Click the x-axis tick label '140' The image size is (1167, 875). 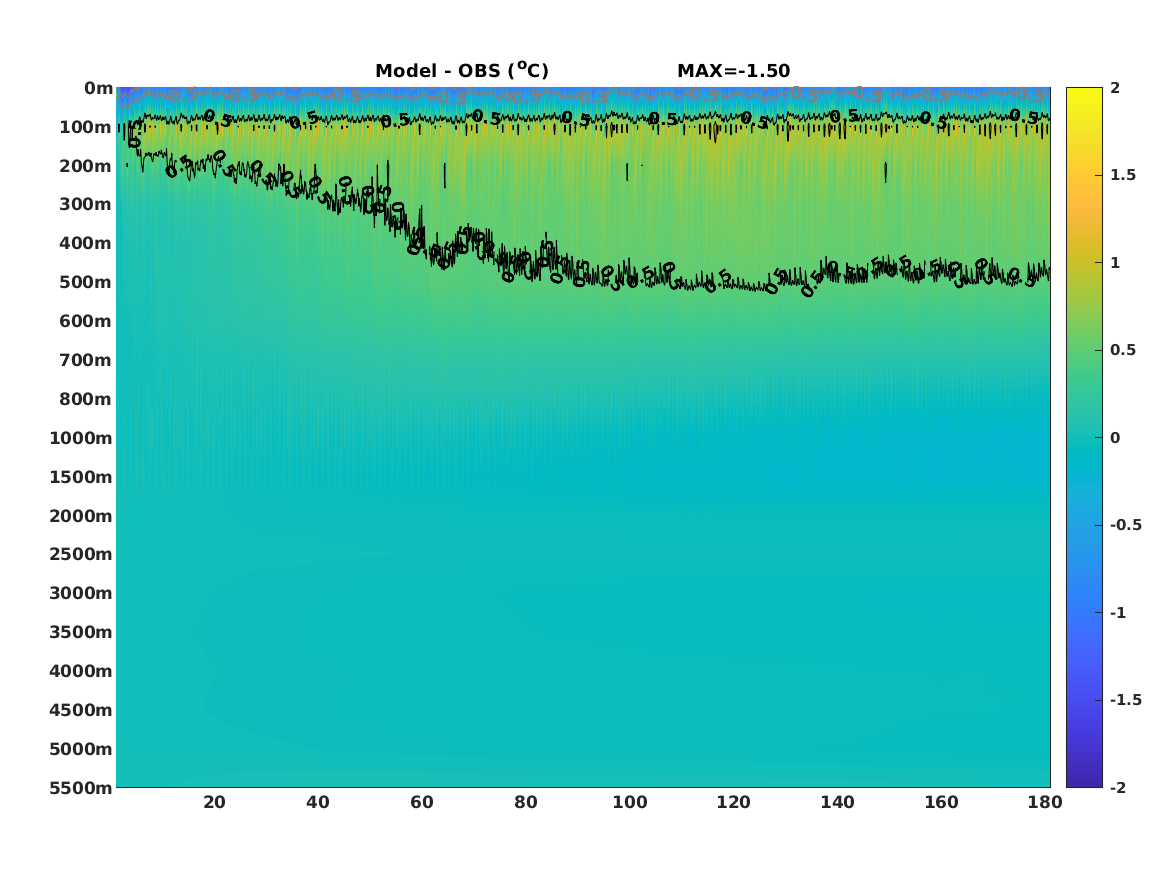tap(837, 802)
